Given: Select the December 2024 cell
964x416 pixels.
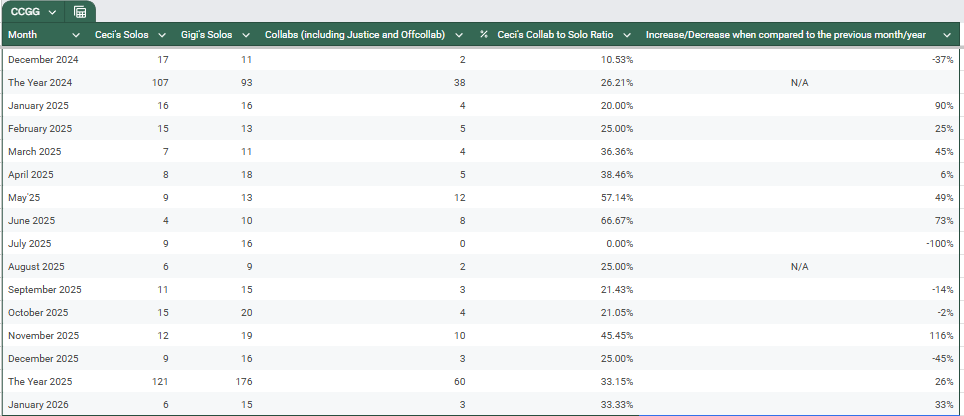Looking at the screenshot, I should click(x=43, y=60).
